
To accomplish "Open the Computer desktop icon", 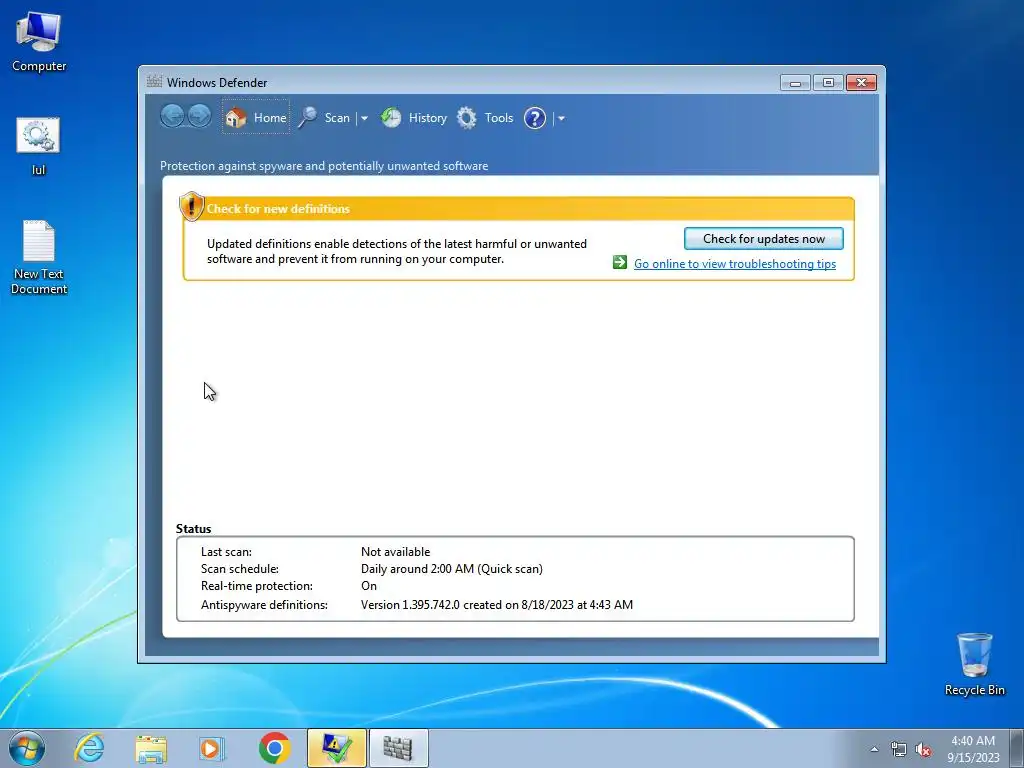I will [39, 42].
